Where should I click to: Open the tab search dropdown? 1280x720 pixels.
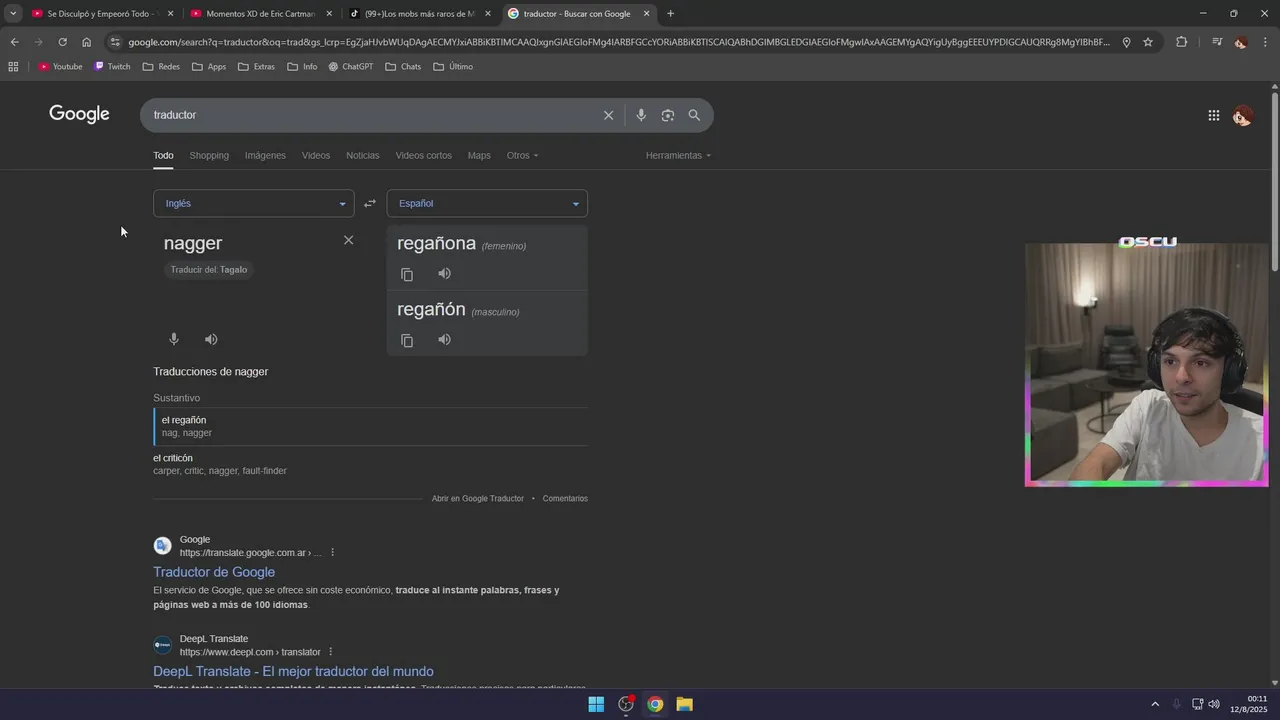[12, 13]
